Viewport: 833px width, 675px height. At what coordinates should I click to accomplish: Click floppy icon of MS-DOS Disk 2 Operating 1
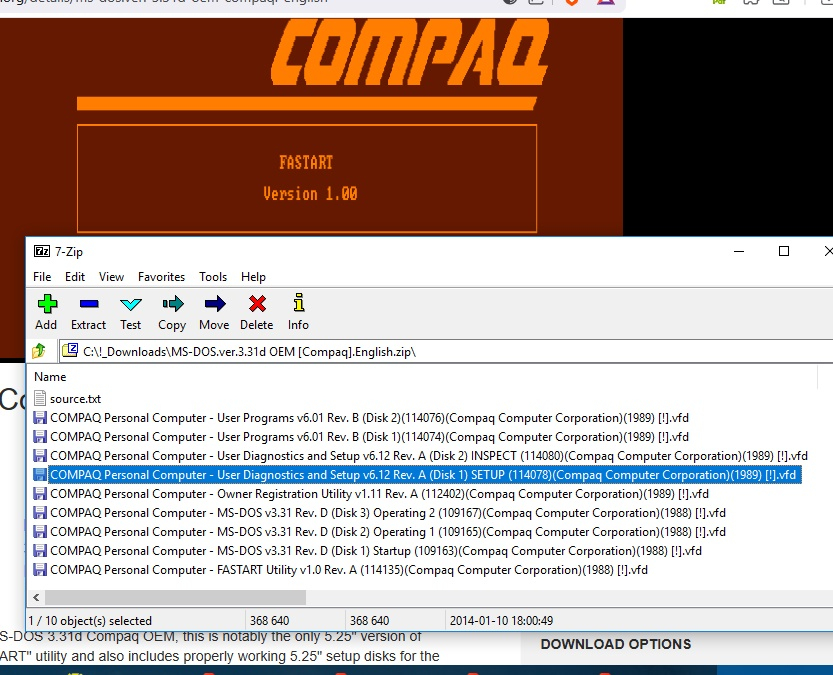40,532
